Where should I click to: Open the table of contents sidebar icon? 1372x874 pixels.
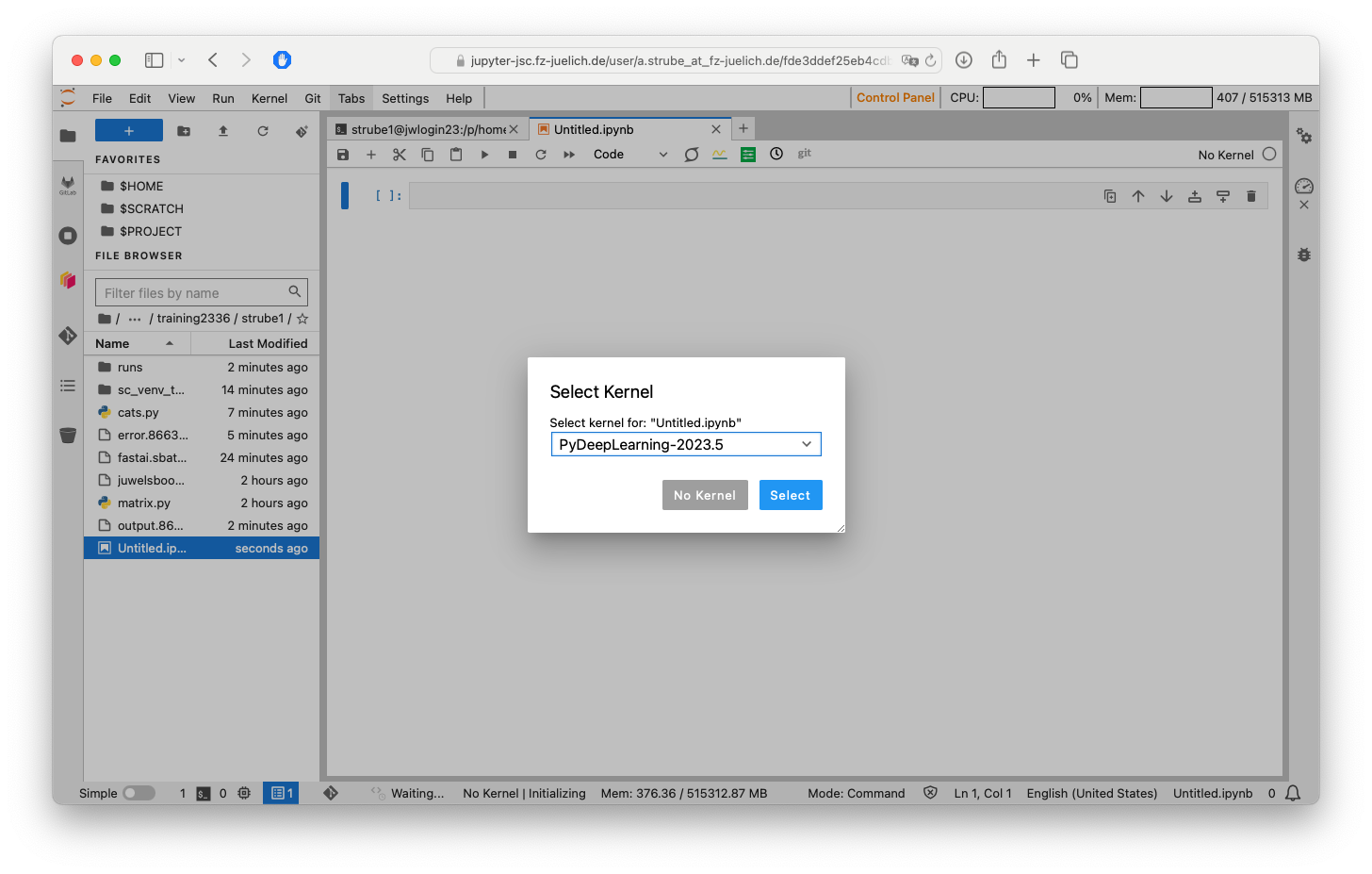click(68, 386)
